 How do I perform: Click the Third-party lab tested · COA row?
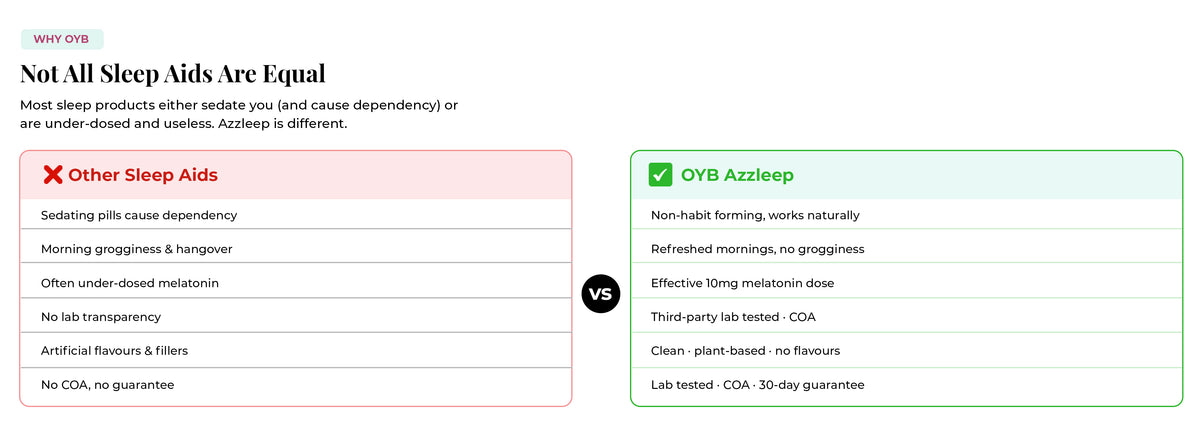pyautogui.click(x=906, y=316)
